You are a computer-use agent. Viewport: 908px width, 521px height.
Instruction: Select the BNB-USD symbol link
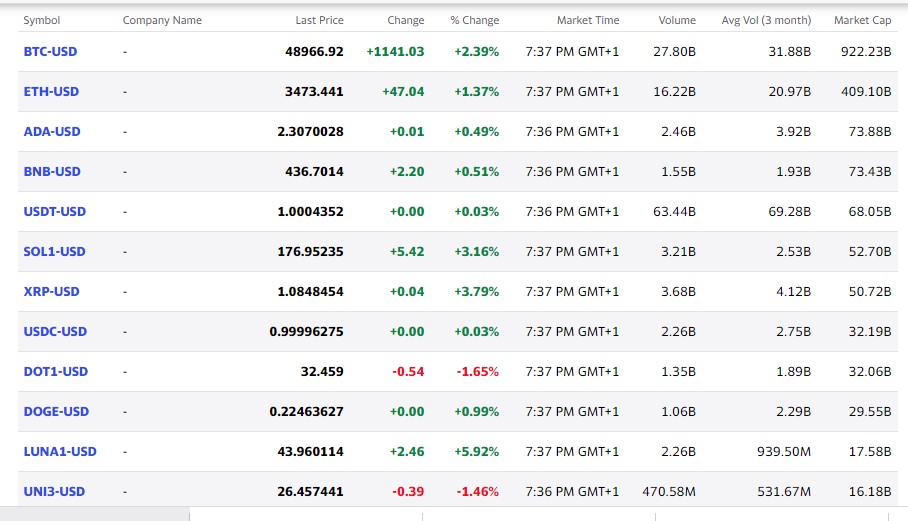tap(52, 171)
